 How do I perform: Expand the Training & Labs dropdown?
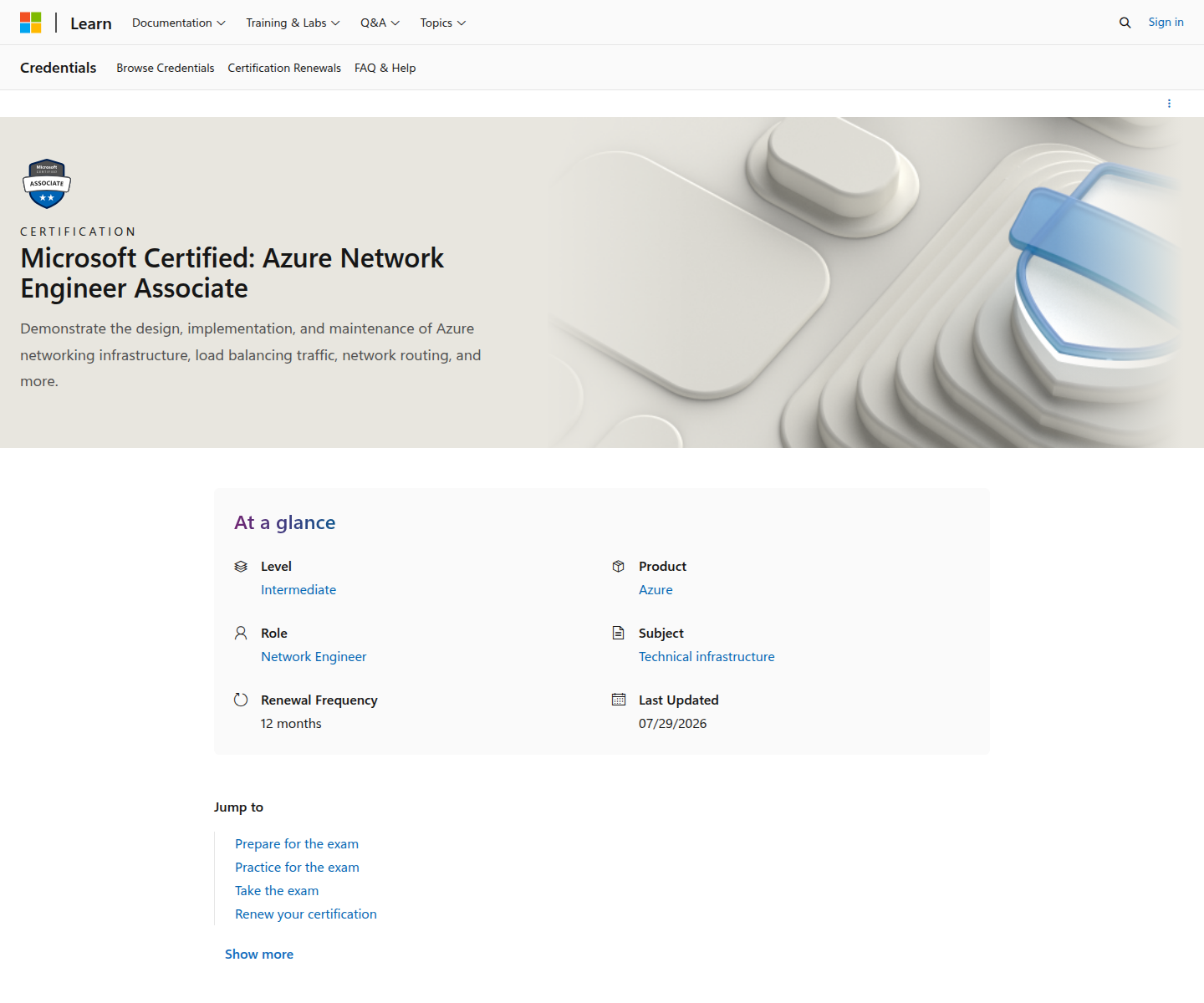coord(293,23)
